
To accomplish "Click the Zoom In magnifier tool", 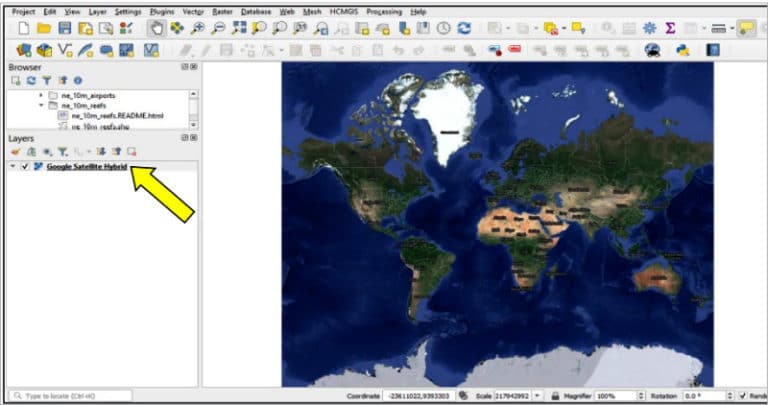I will (x=199, y=28).
